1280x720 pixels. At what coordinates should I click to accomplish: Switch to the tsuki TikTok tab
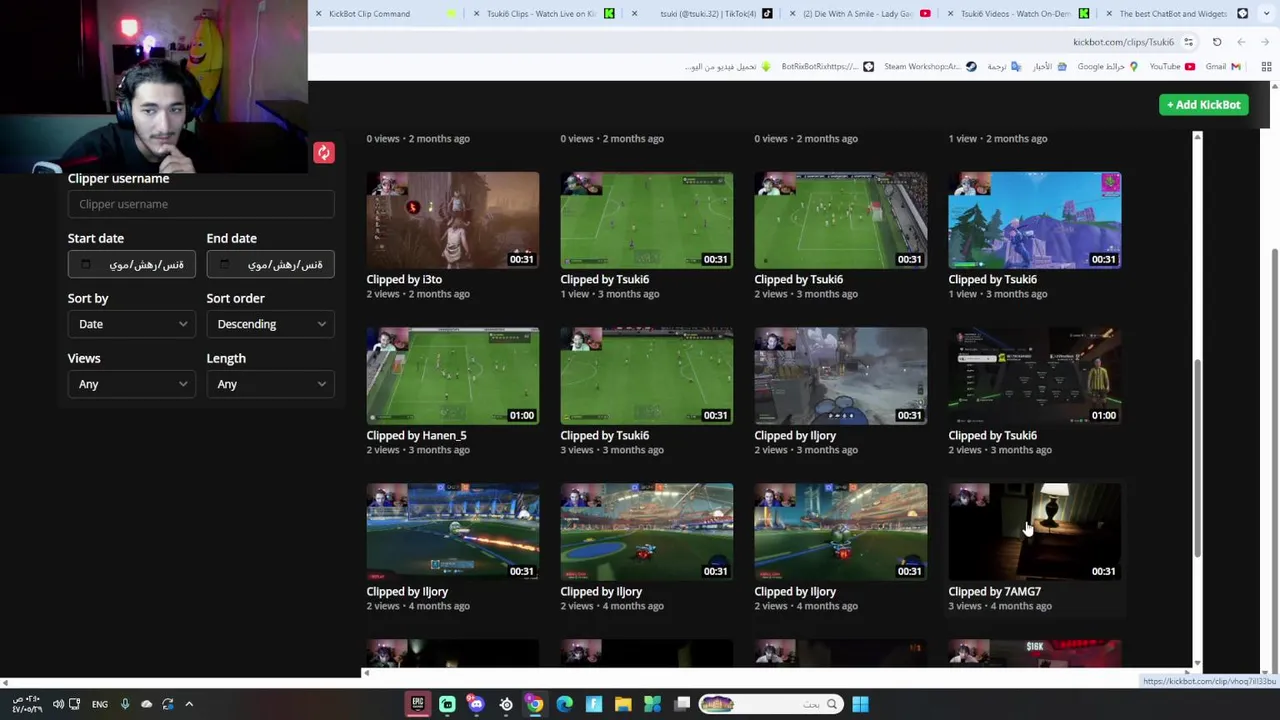703,14
